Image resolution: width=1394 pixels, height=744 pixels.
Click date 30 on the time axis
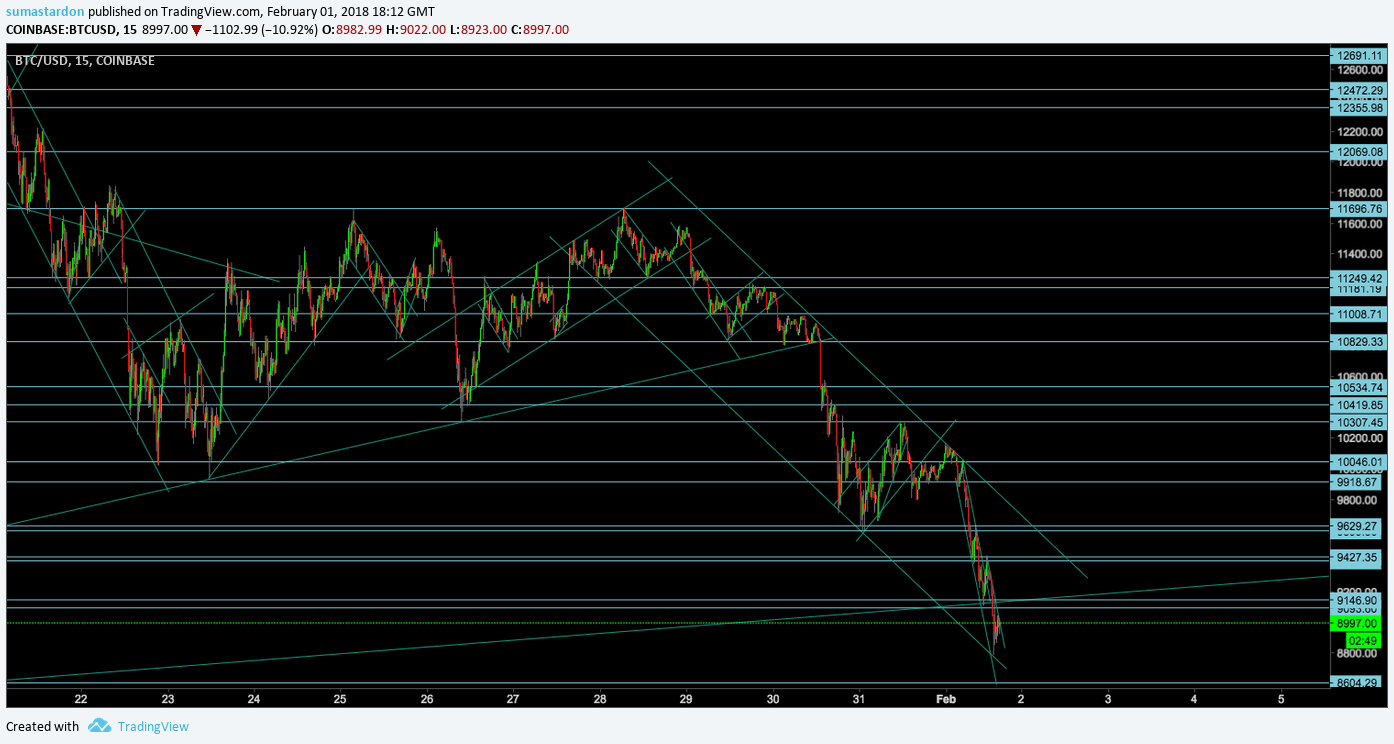click(x=773, y=698)
